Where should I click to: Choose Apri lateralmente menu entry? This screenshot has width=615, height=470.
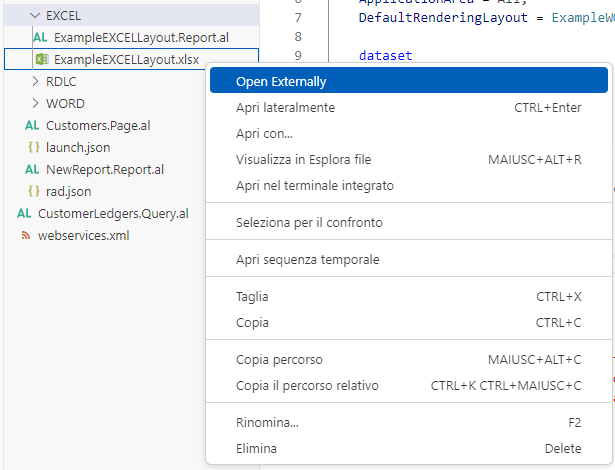tap(409, 107)
